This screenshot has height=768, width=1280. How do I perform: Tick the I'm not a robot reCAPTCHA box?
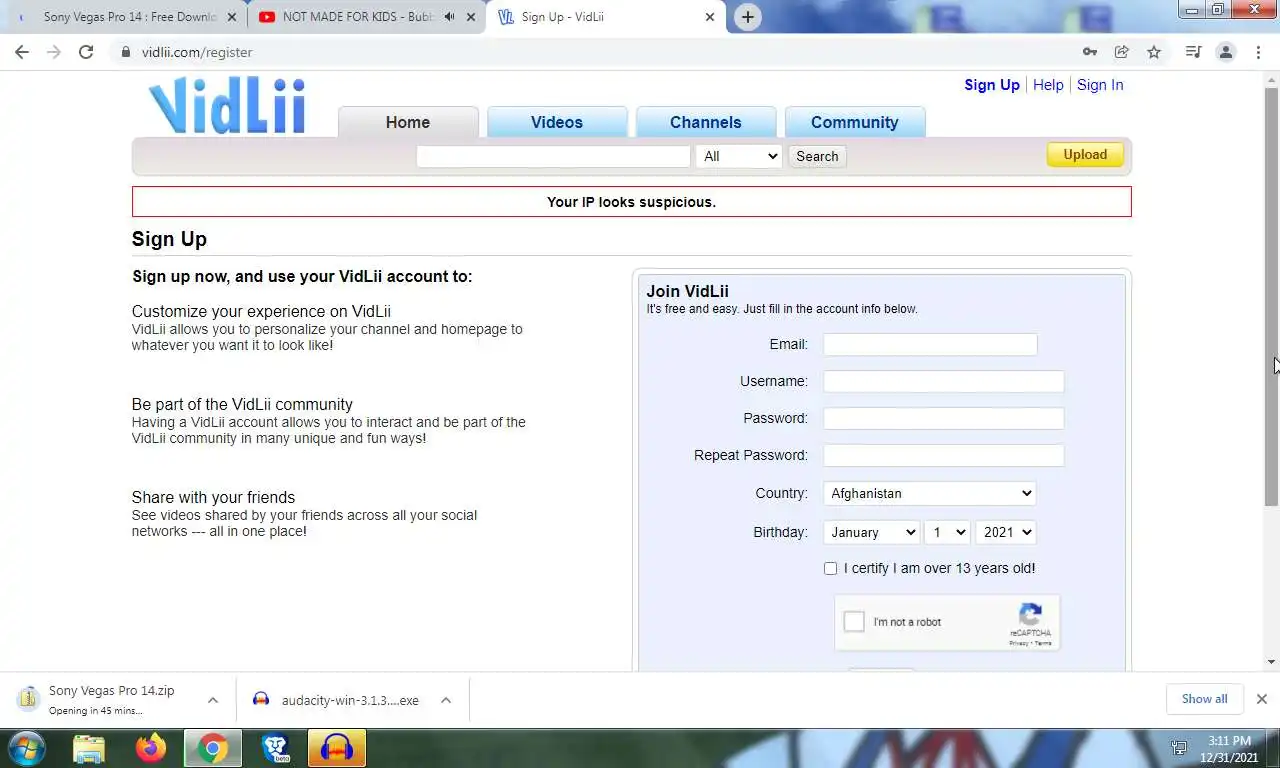tap(854, 622)
